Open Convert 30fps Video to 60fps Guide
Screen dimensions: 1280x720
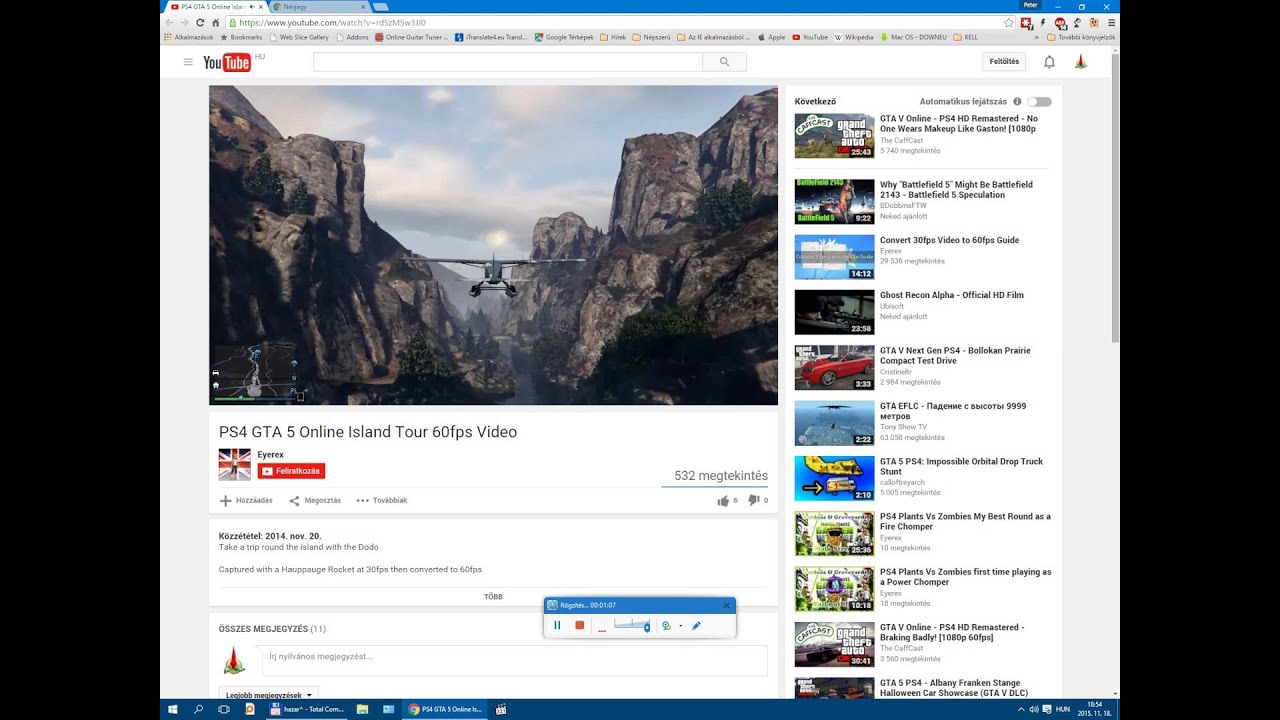point(949,240)
